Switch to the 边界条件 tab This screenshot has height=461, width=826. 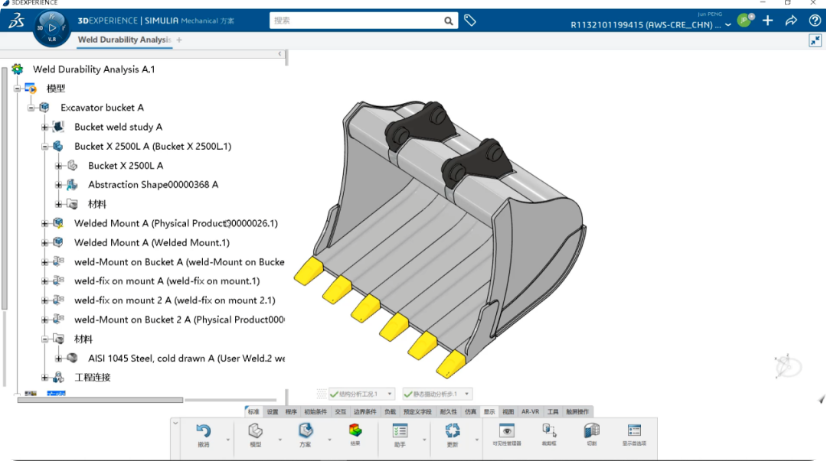pyautogui.click(x=365, y=411)
